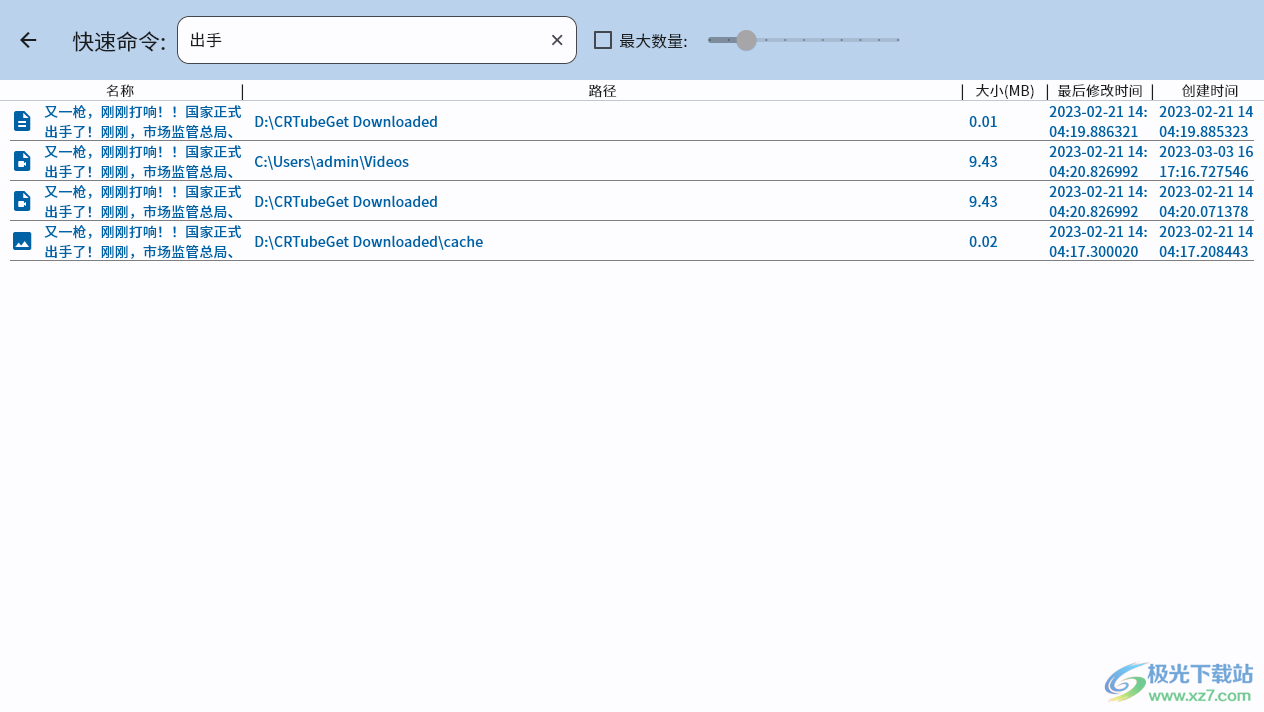Image resolution: width=1264 pixels, height=712 pixels.
Task: Sort by the 创建时间 column header
Action: [x=1210, y=91]
